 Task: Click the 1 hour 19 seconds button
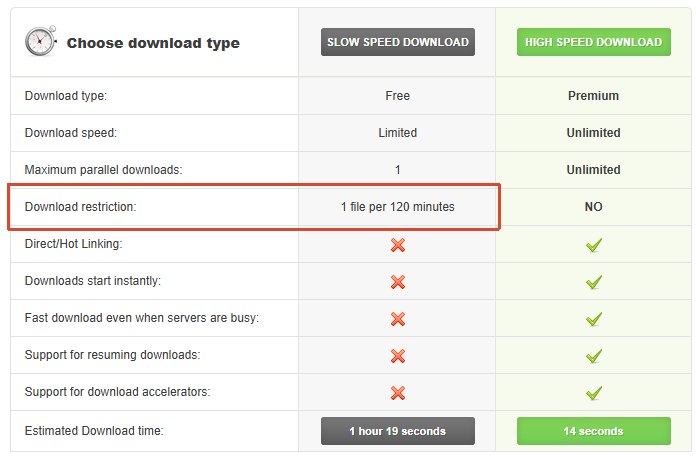pos(398,431)
